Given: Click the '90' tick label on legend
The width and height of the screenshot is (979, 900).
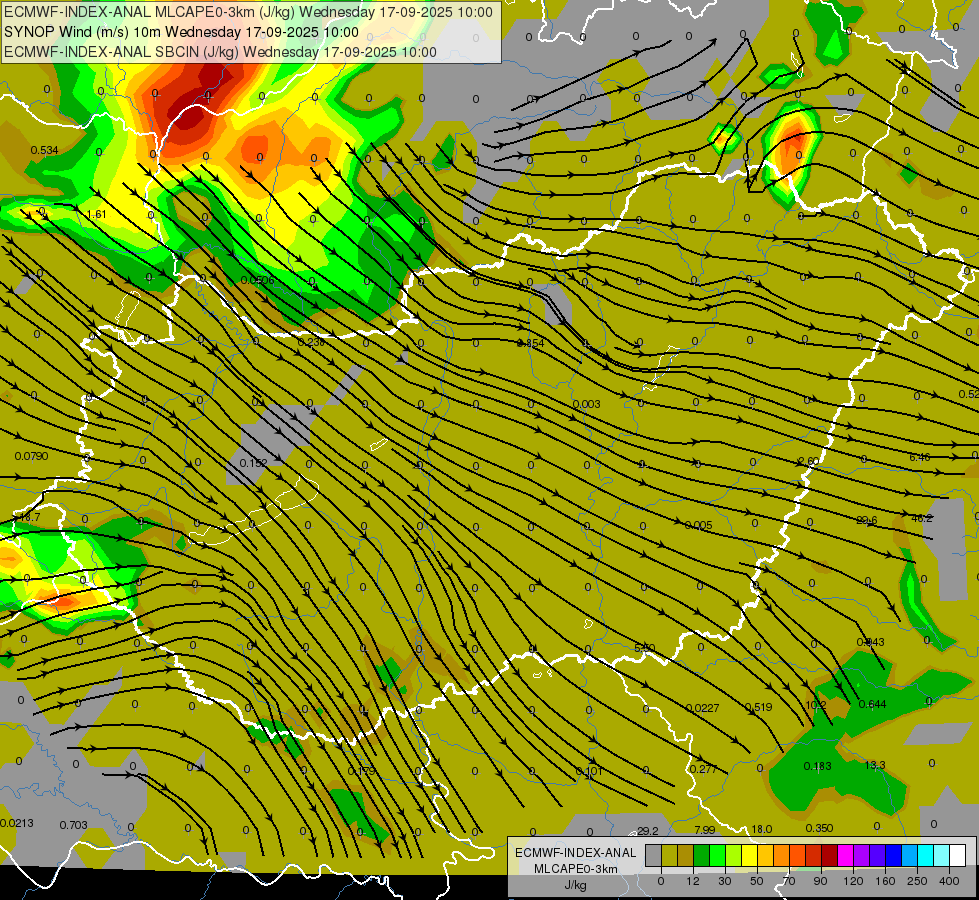Looking at the screenshot, I should click(820, 881).
